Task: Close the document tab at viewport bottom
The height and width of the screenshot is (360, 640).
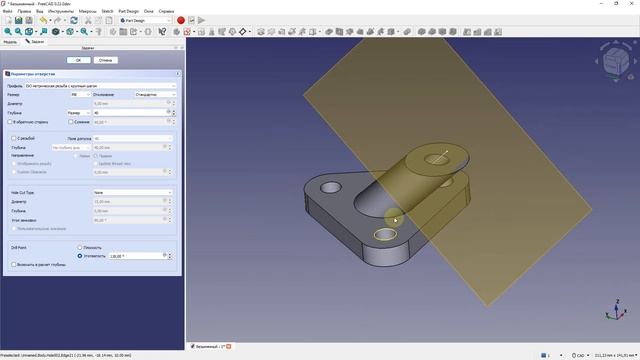Action: click(x=229, y=347)
